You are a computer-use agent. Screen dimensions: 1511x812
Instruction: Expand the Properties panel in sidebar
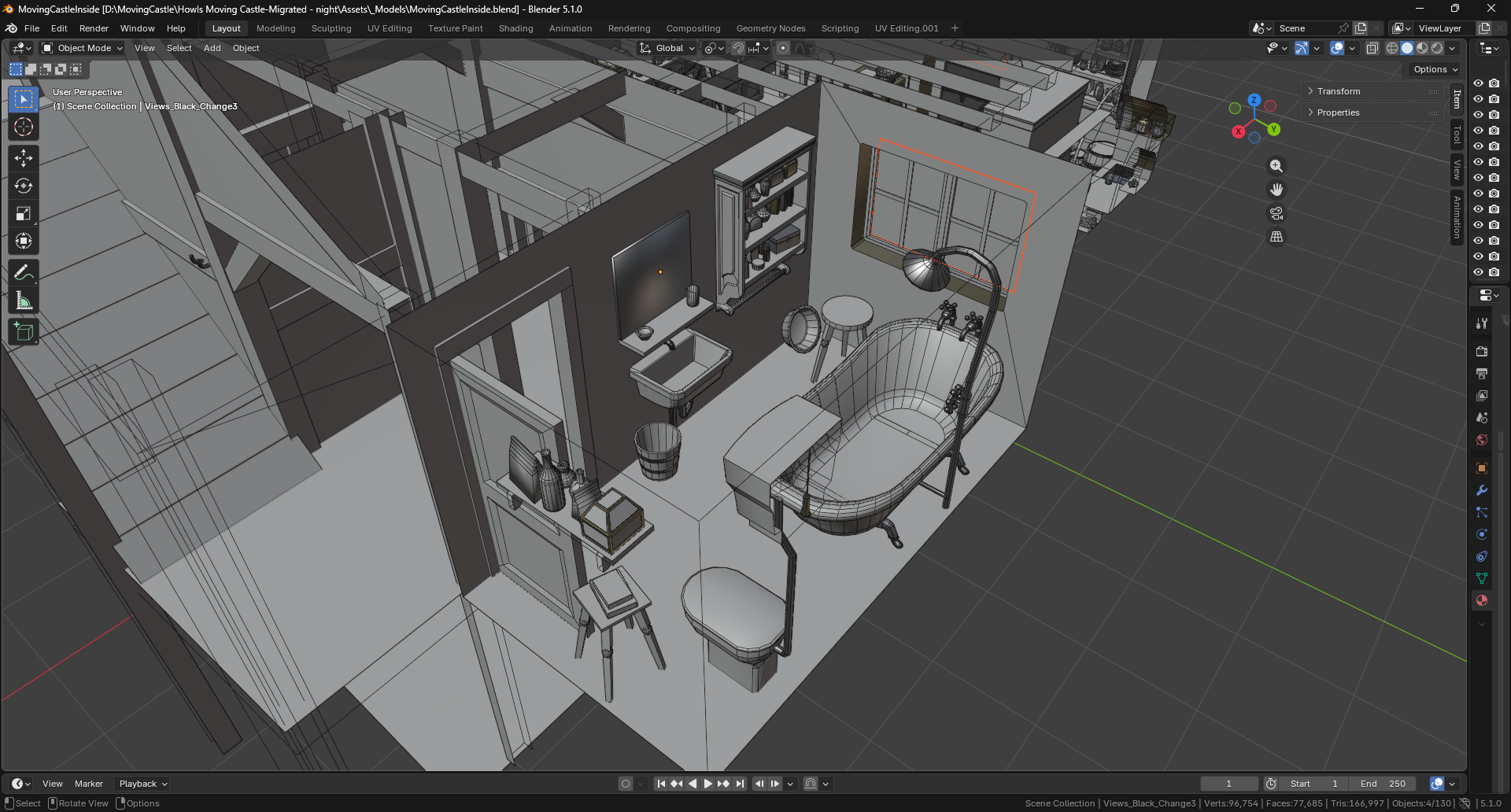1372,113
